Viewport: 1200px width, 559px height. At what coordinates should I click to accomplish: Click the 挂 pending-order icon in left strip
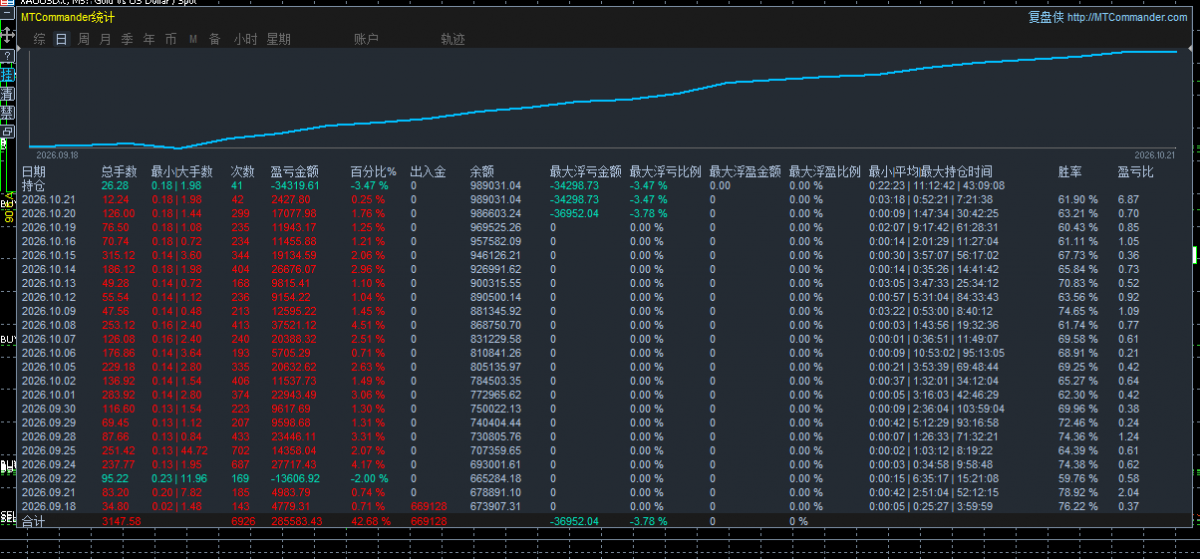coord(7,75)
